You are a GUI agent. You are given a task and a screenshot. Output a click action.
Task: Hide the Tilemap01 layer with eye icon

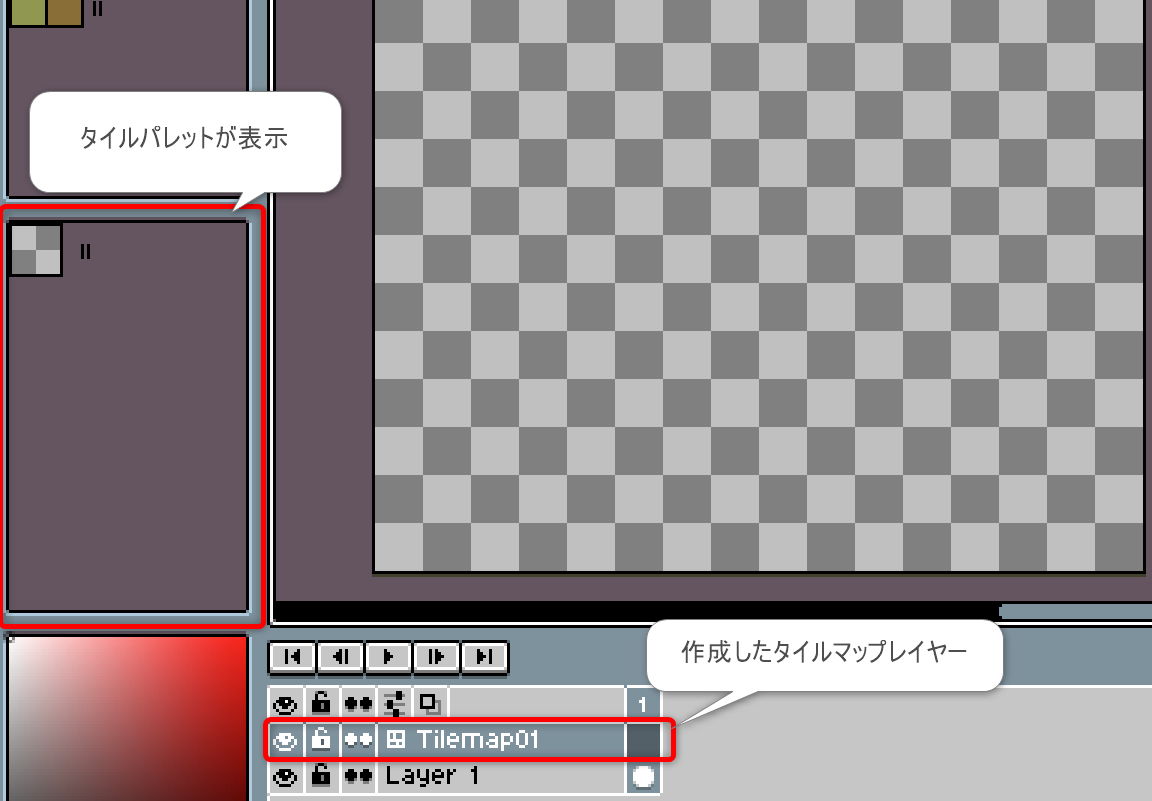click(x=286, y=740)
